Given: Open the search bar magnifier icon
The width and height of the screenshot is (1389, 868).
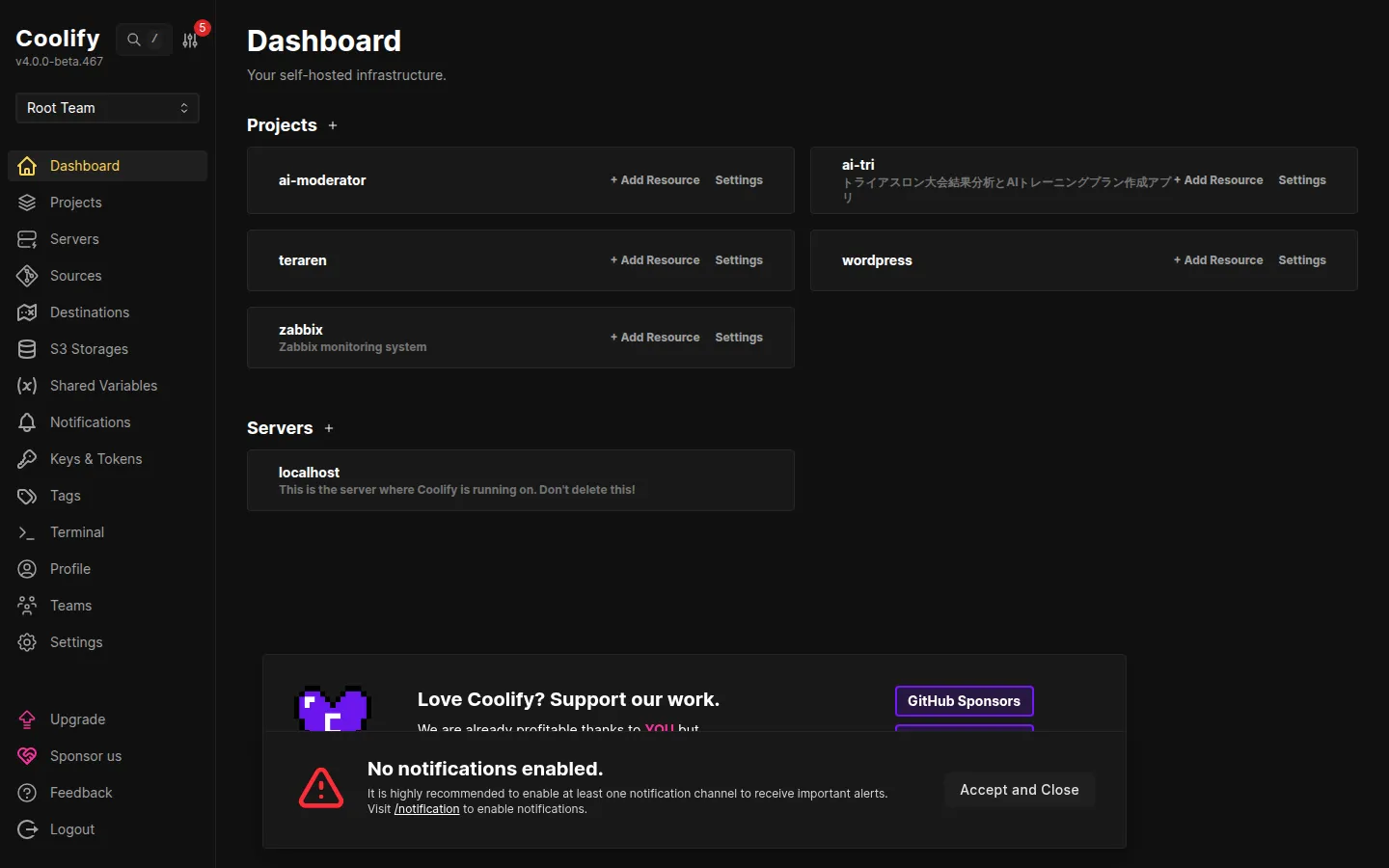Looking at the screenshot, I should 133,40.
